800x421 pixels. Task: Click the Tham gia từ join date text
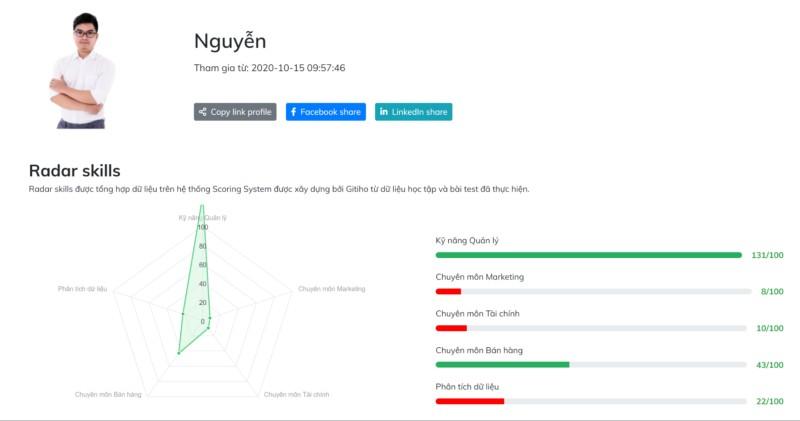coord(269,68)
